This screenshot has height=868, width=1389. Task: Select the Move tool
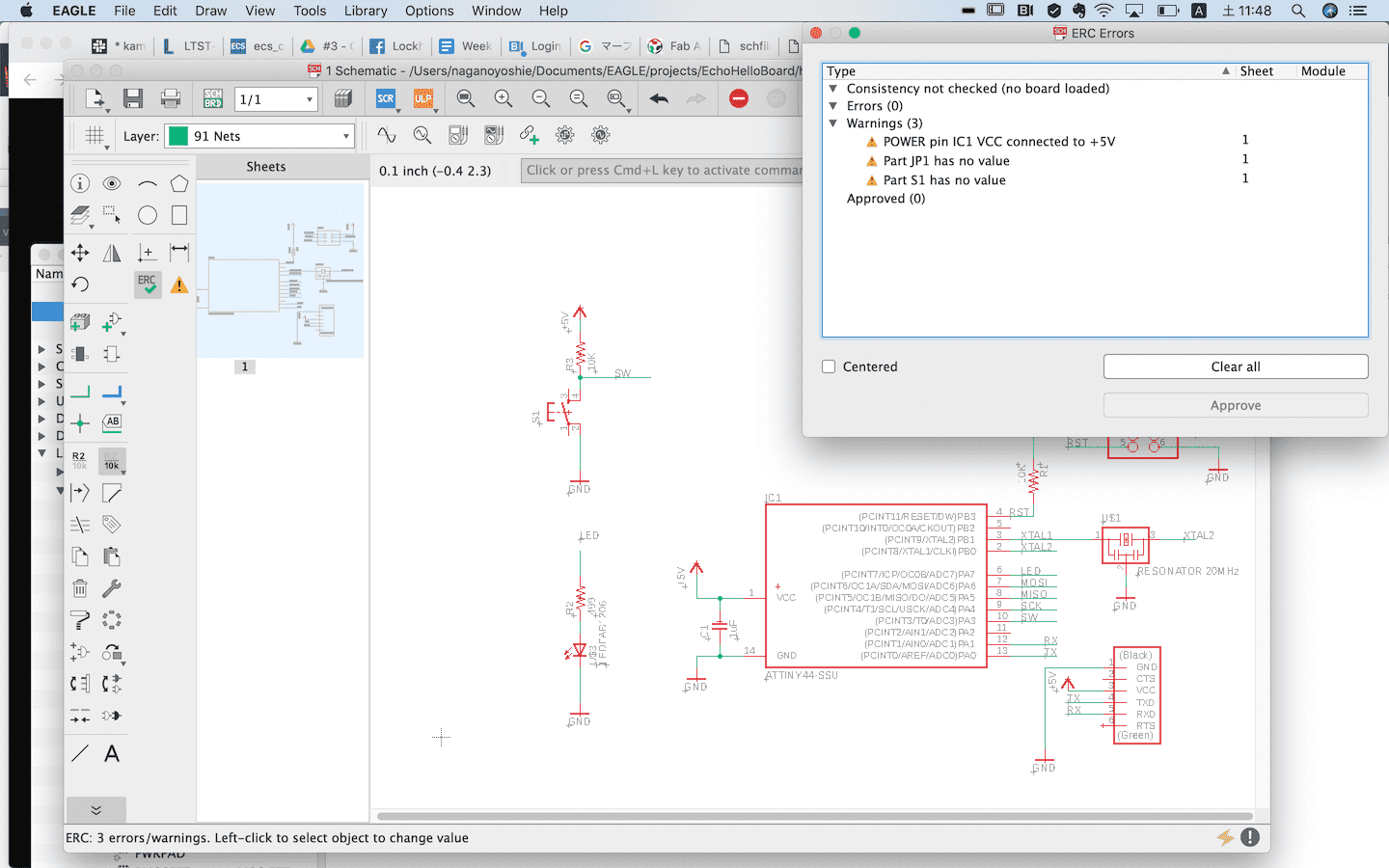click(80, 253)
